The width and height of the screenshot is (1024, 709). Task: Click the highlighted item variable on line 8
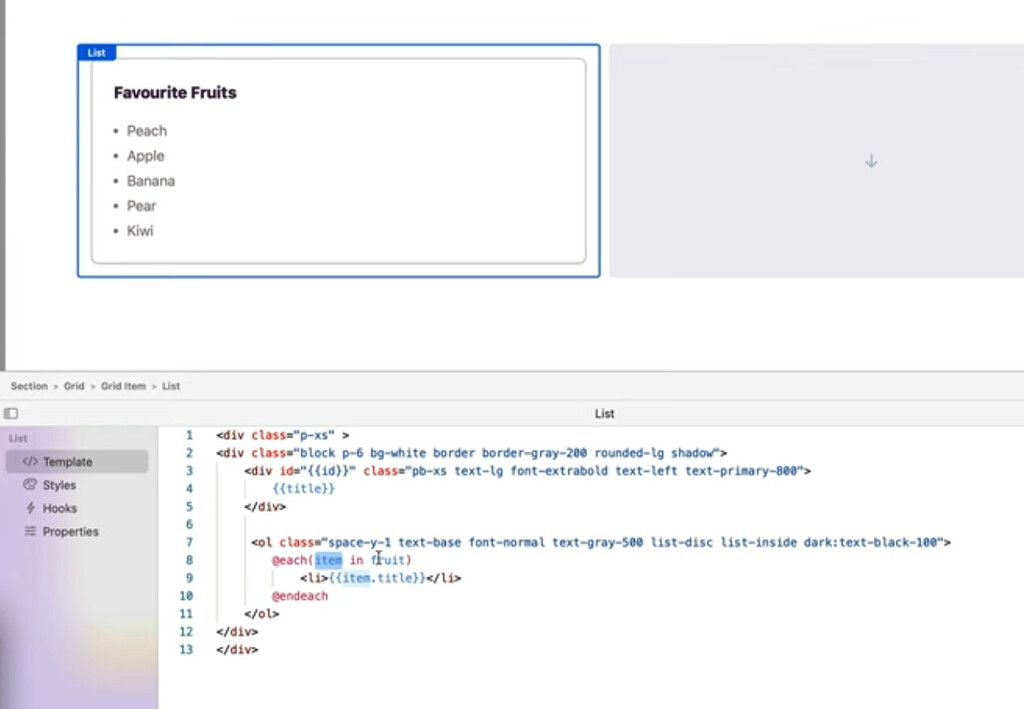(328, 560)
